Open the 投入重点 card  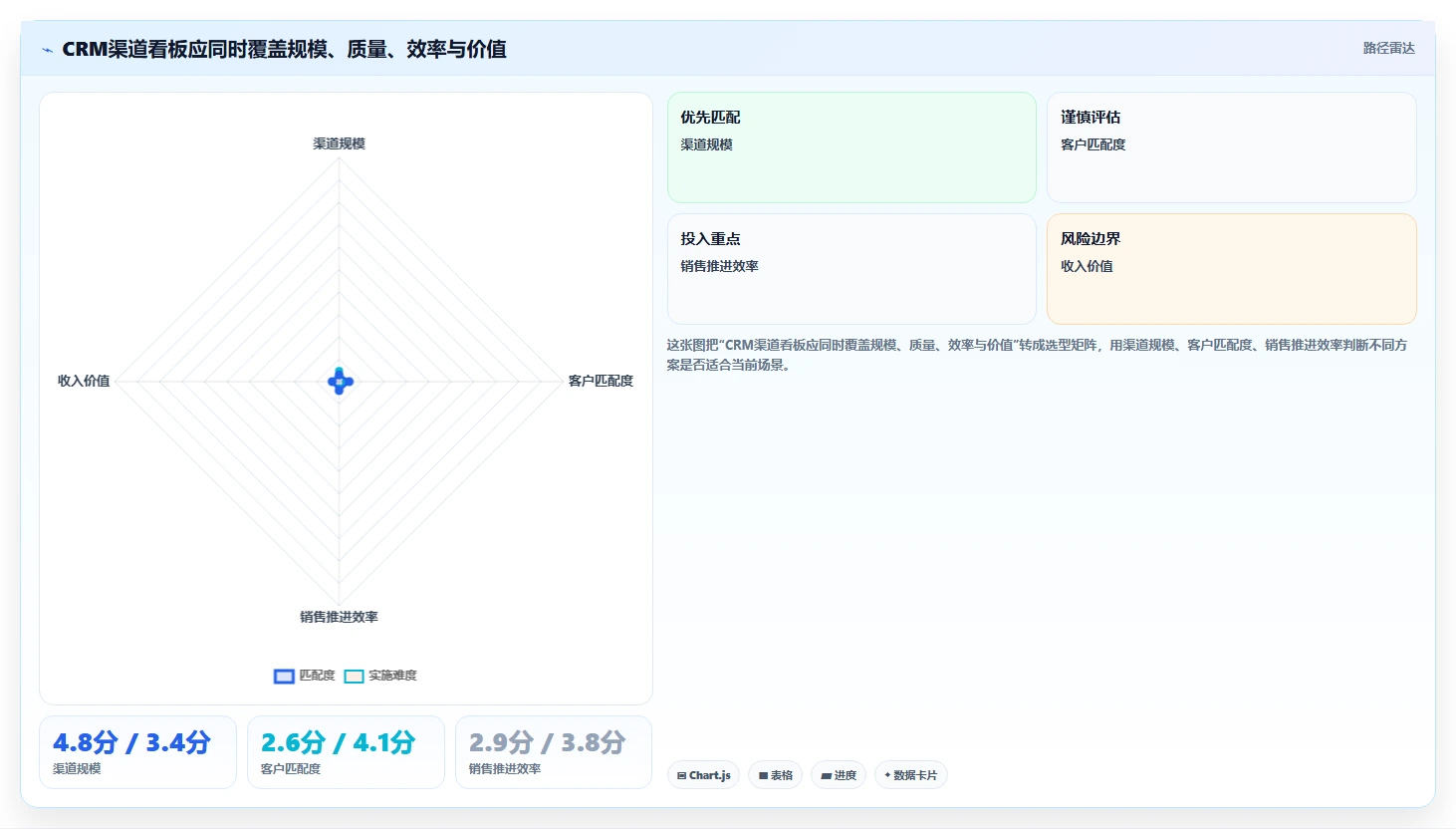point(851,269)
